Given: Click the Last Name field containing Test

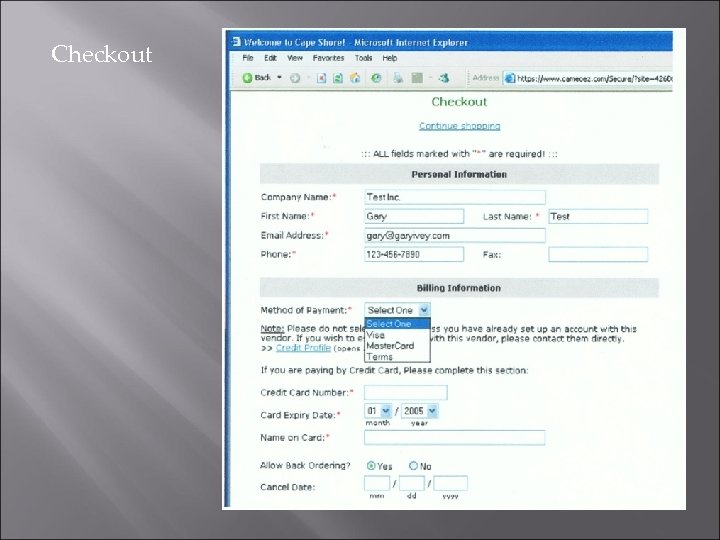Looking at the screenshot, I should 598,216.
